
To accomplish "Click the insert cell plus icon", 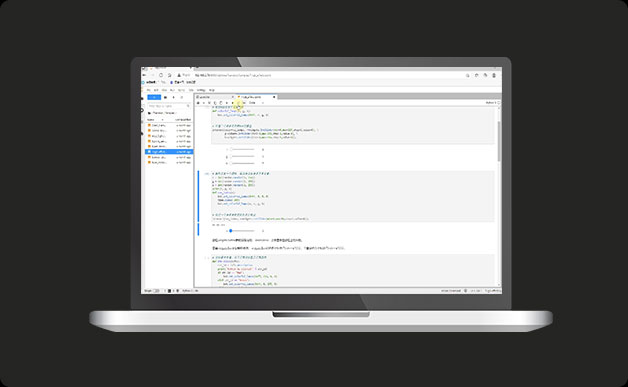I will coord(203,103).
